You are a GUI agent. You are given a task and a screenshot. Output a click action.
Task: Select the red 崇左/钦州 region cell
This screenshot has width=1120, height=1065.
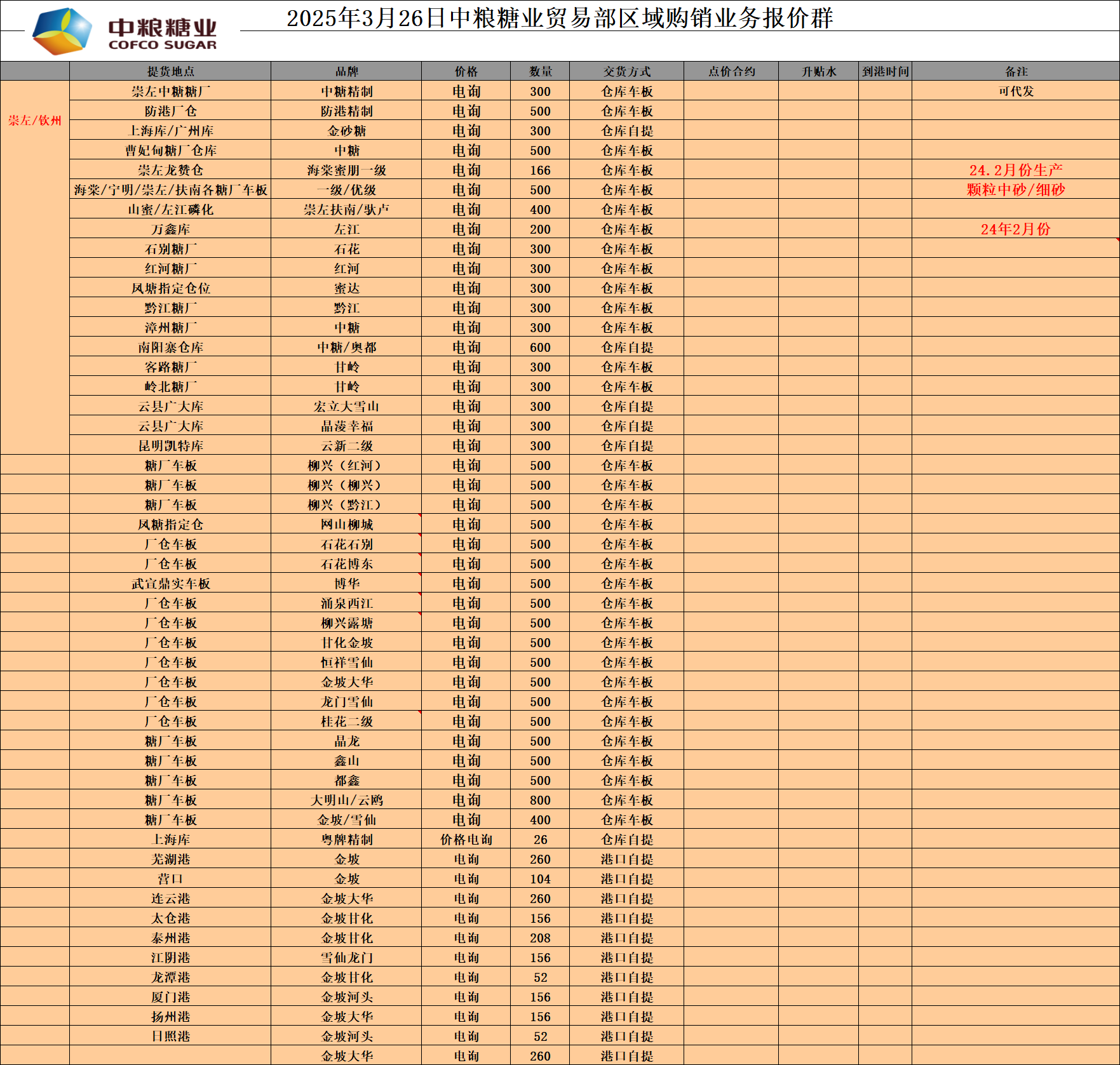click(35, 121)
